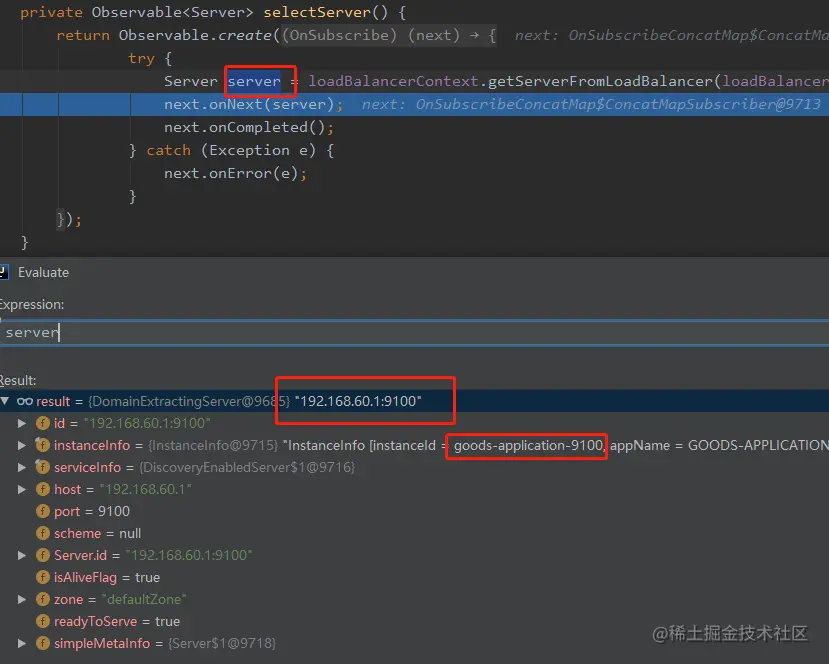Click the zone value "defaultZone"
The width and height of the screenshot is (829, 664).
[144, 600]
